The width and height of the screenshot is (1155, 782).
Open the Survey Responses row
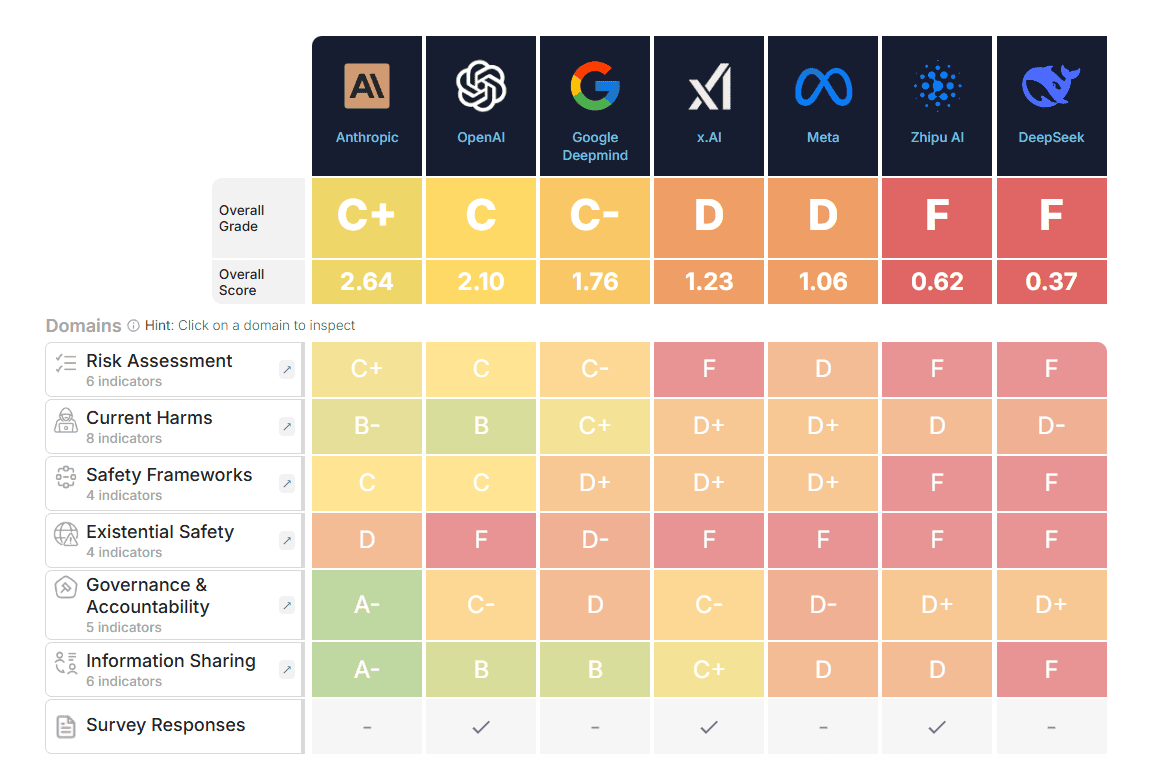pos(175,726)
